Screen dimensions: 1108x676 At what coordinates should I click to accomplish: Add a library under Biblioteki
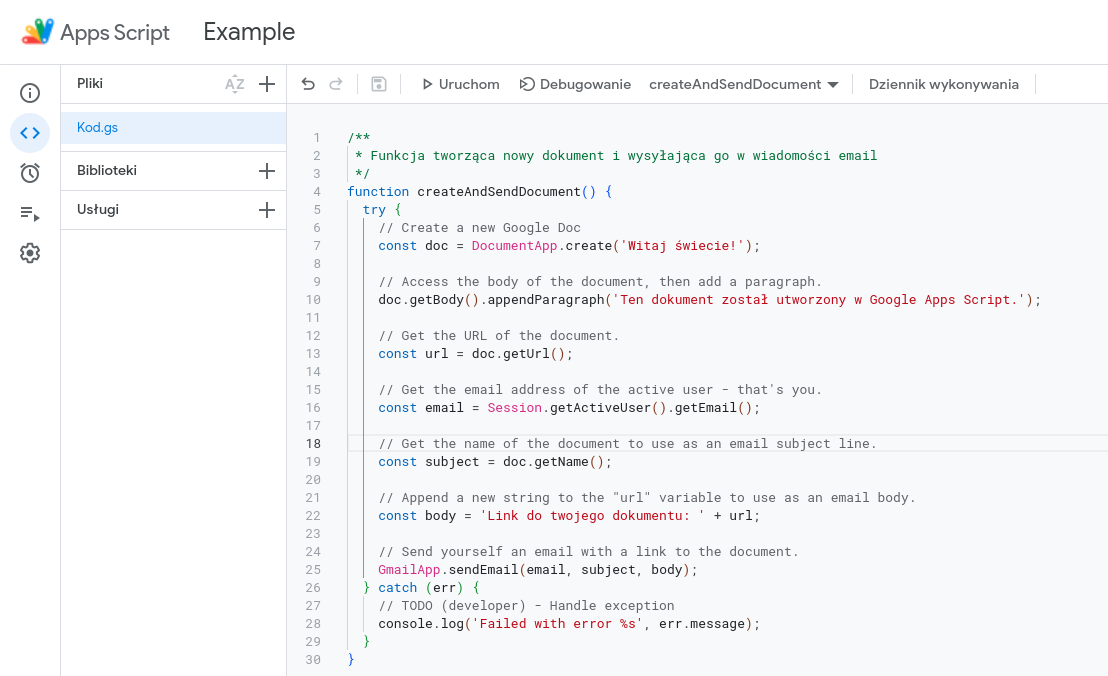pyautogui.click(x=266, y=171)
